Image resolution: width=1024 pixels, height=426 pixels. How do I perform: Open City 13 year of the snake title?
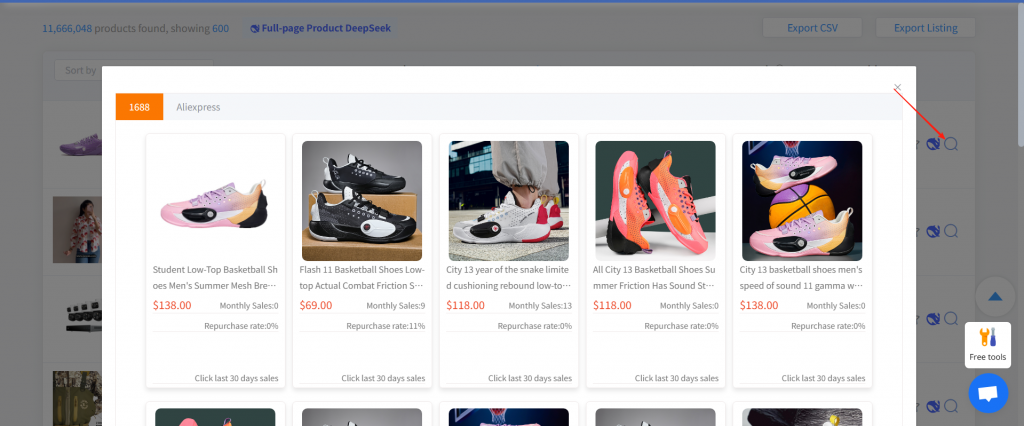tap(509, 278)
